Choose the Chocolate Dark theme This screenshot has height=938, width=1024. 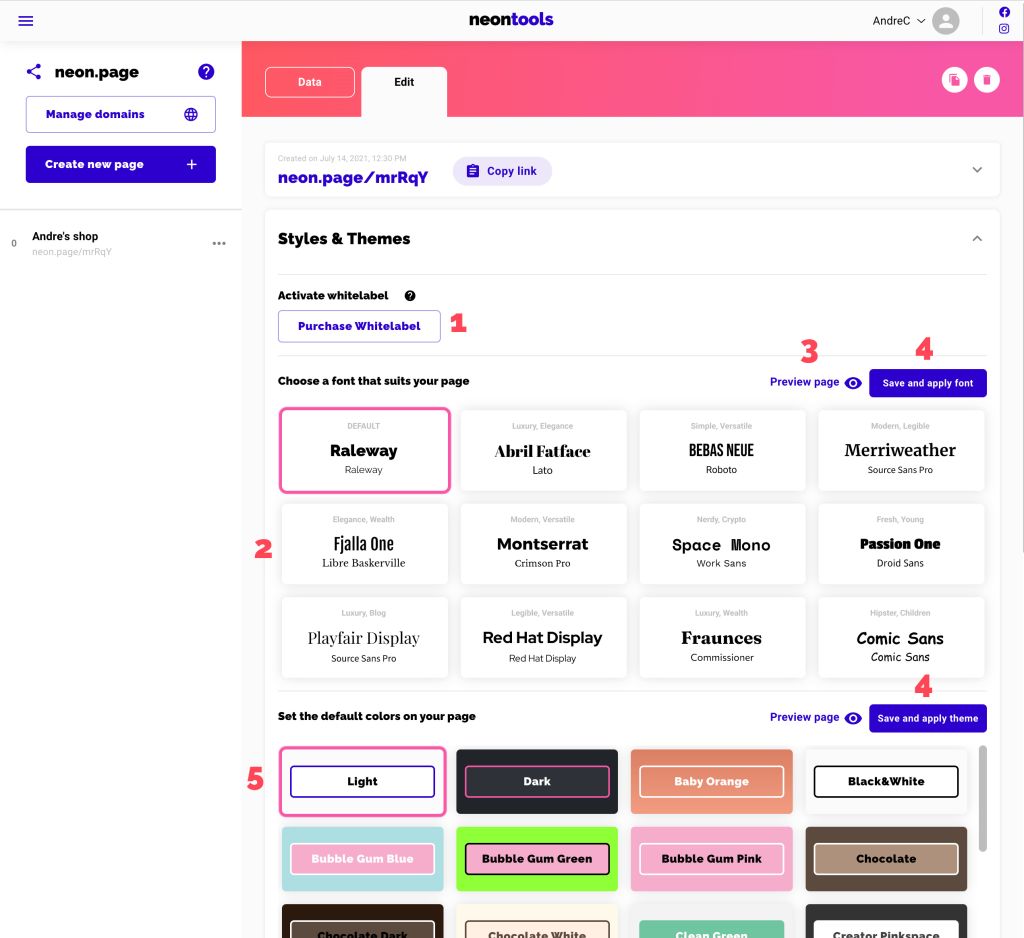(362, 922)
